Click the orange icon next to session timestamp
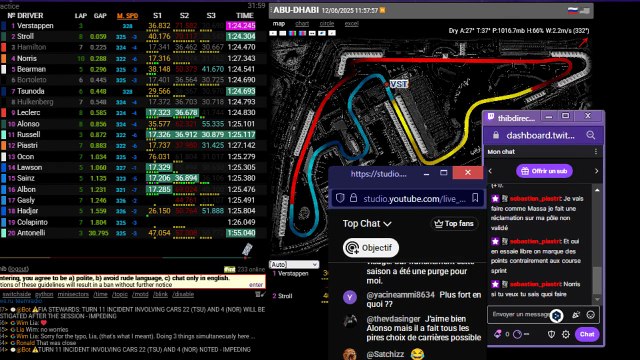 pos(382,10)
